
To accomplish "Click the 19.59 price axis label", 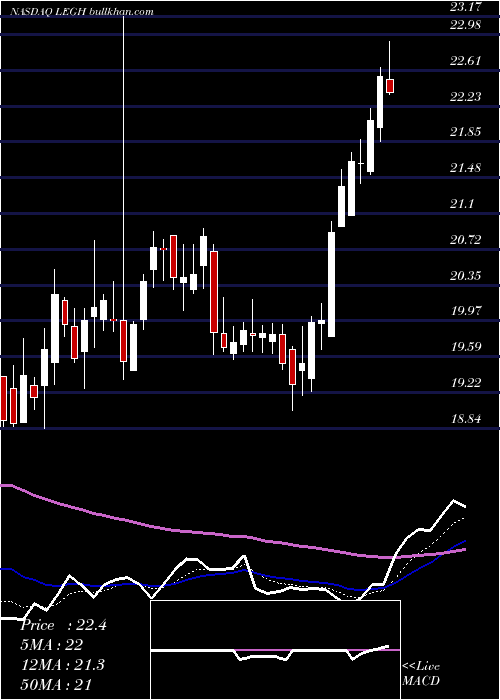I will 465,347.
